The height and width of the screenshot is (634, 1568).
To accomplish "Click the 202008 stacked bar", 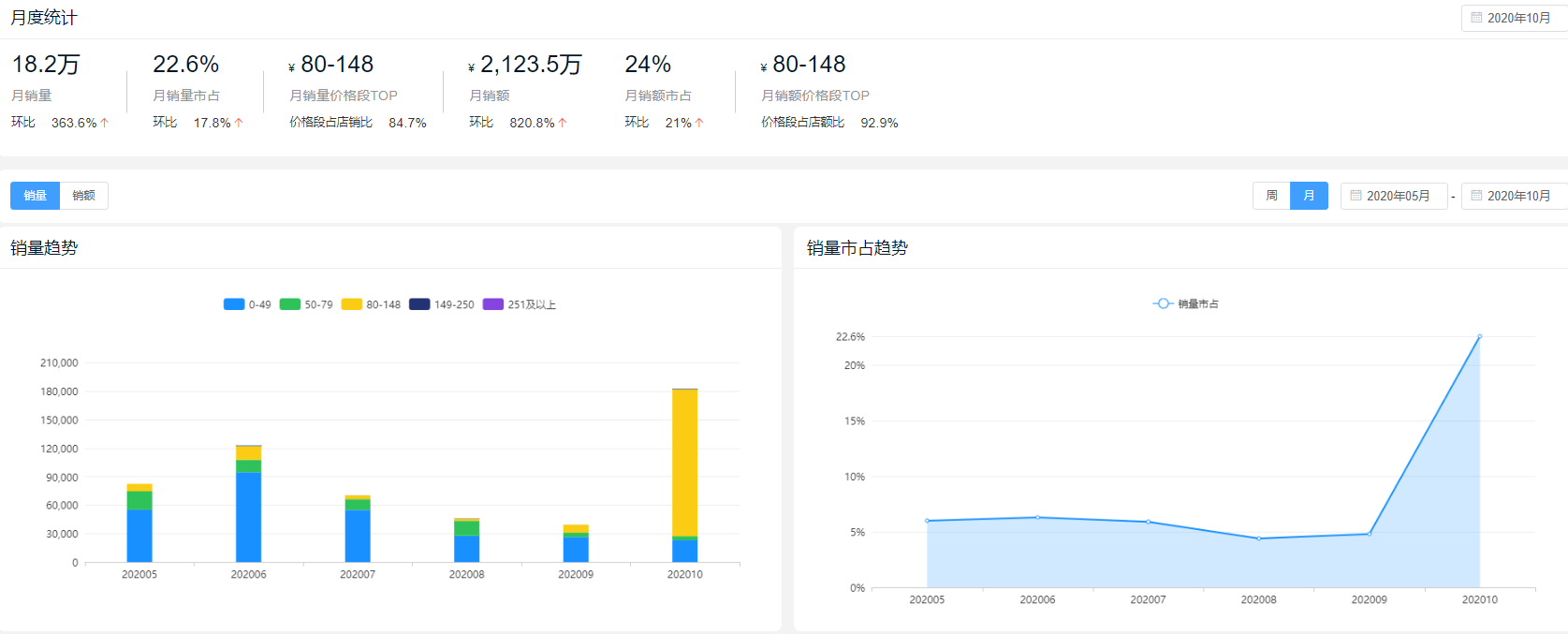I will 467,539.
